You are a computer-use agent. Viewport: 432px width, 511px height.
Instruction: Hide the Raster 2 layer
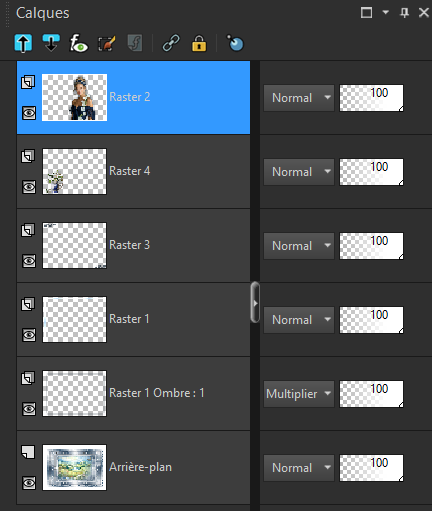click(x=29, y=113)
